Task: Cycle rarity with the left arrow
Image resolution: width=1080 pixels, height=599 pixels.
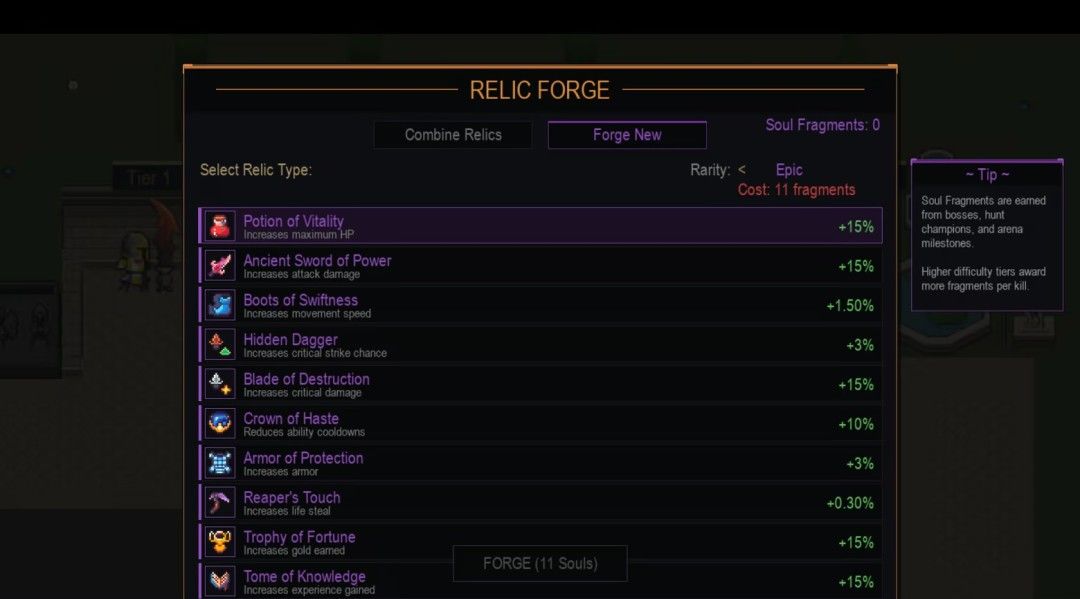Action: tap(742, 170)
